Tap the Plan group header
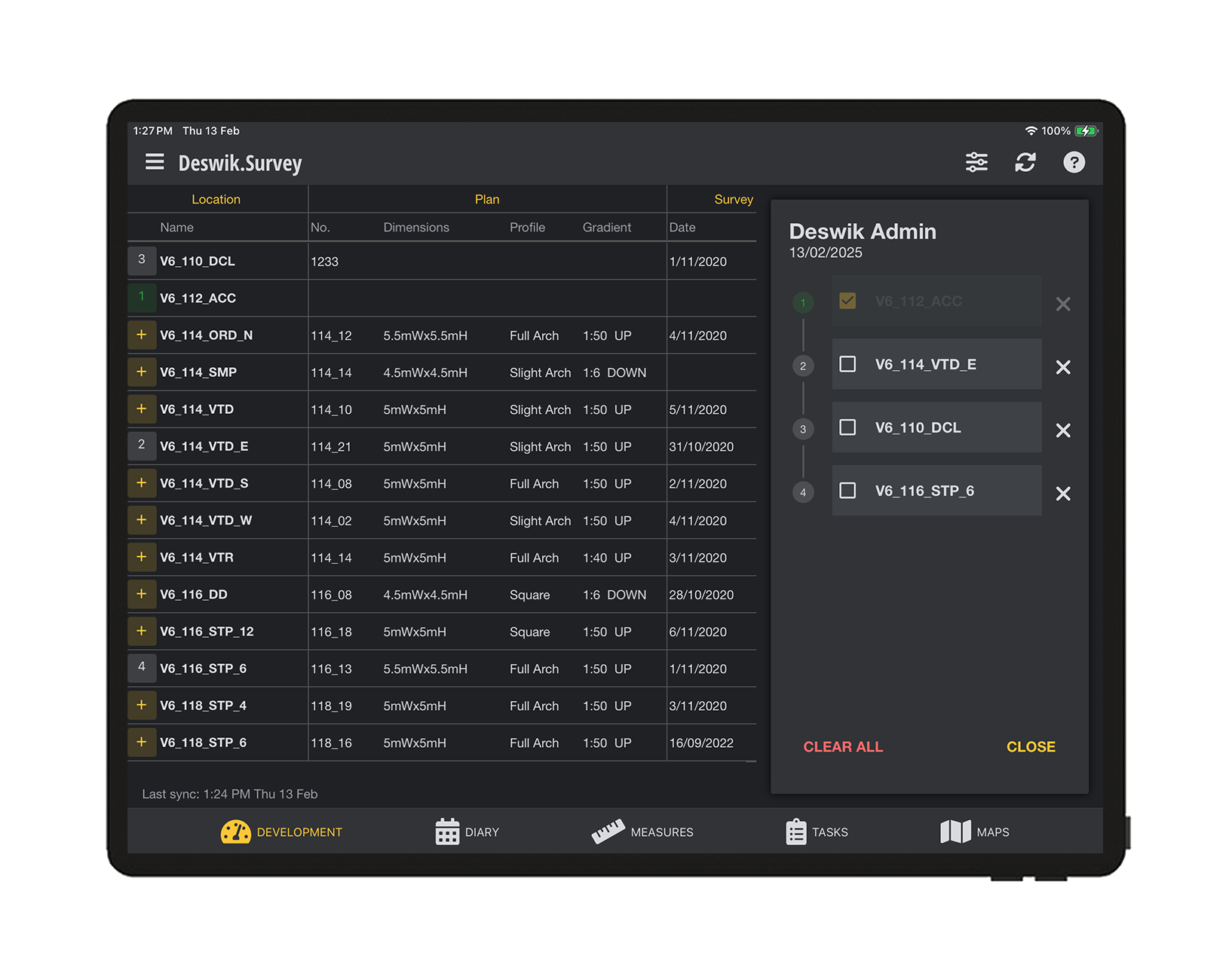The image size is (1232, 980). click(487, 199)
